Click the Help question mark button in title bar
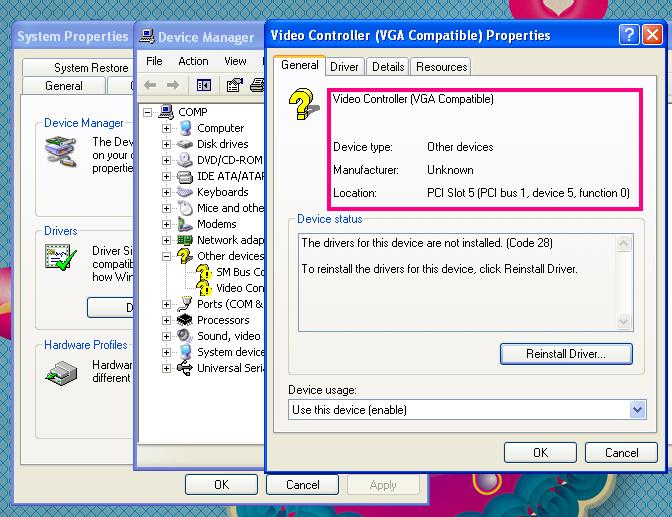The image size is (672, 517). (x=629, y=35)
